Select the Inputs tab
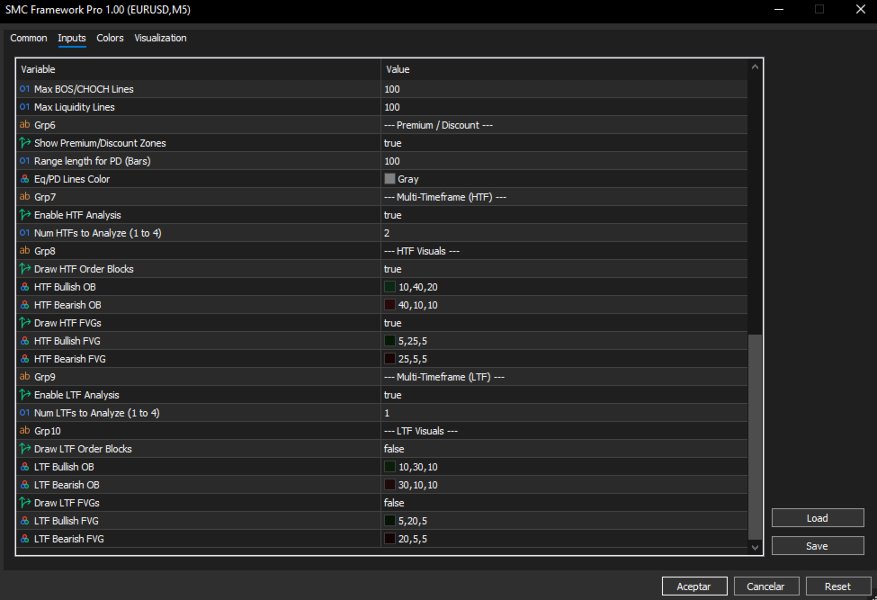 (72, 38)
